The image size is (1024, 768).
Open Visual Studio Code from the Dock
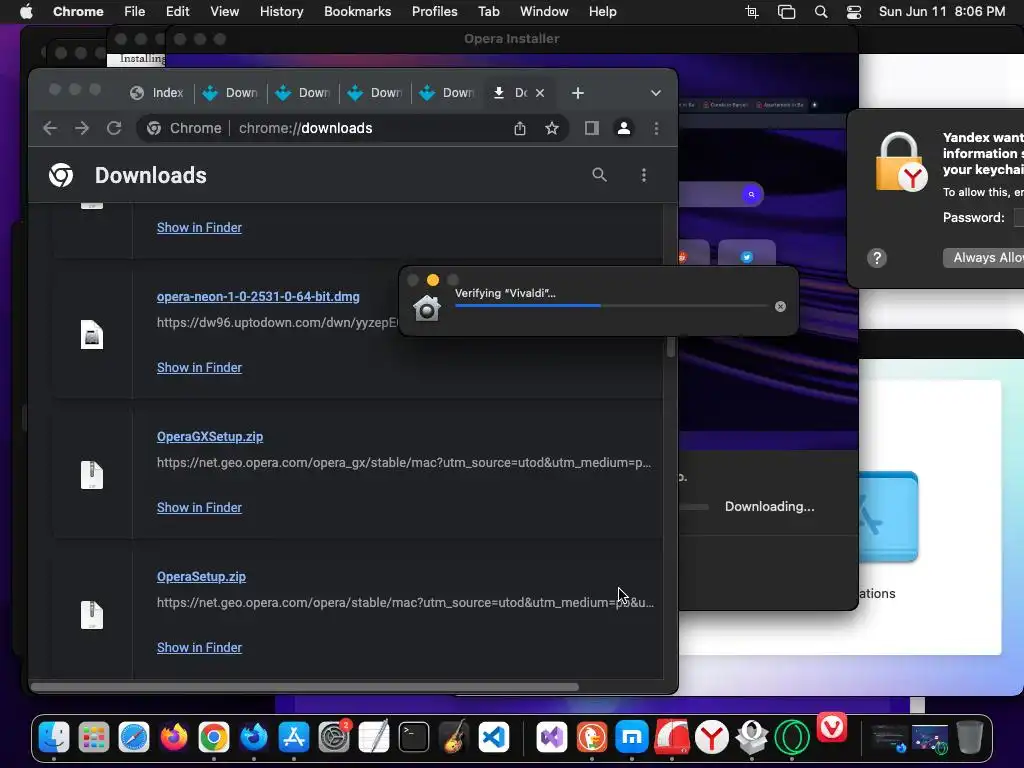494,737
